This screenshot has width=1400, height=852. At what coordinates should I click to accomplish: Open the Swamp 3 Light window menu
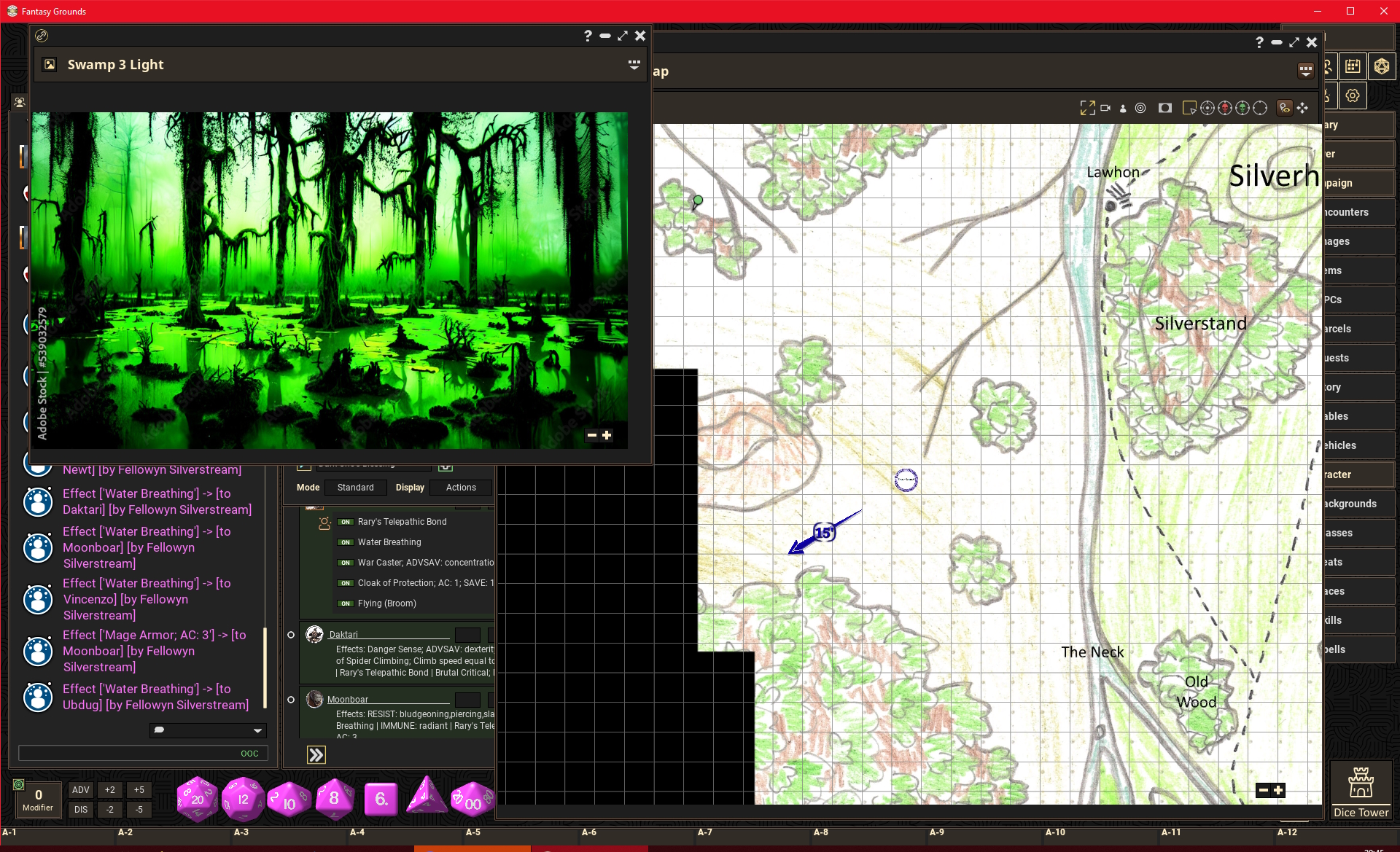pyautogui.click(x=634, y=65)
